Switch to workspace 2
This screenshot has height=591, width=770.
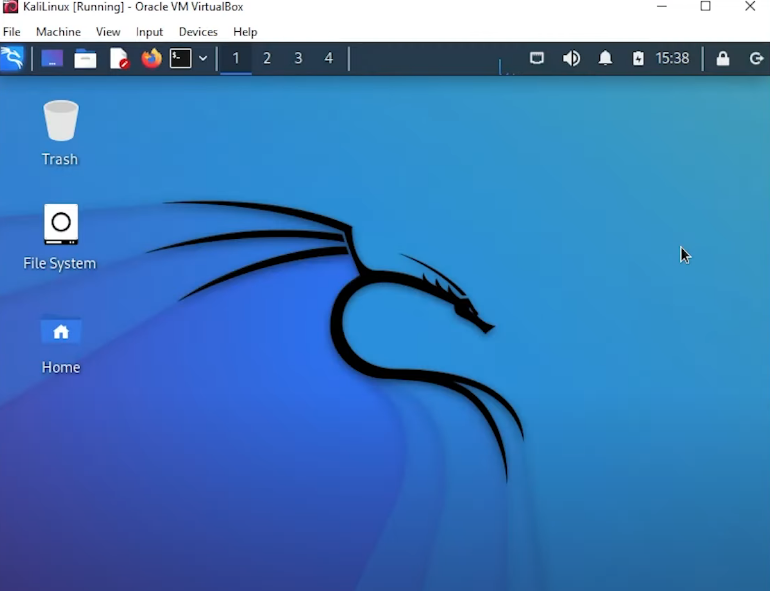[x=267, y=58]
